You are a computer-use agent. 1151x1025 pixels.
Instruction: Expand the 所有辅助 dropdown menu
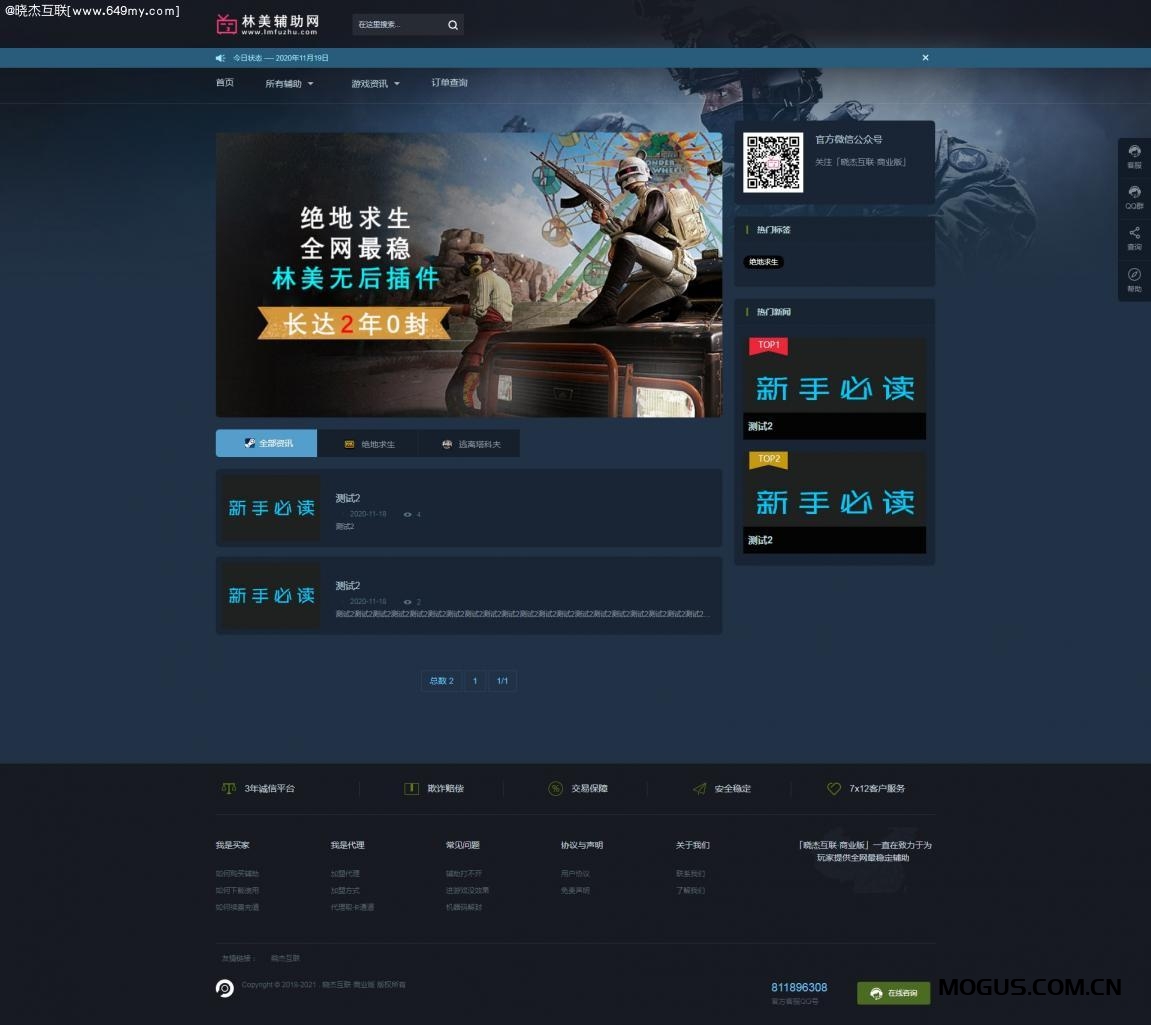(x=289, y=84)
